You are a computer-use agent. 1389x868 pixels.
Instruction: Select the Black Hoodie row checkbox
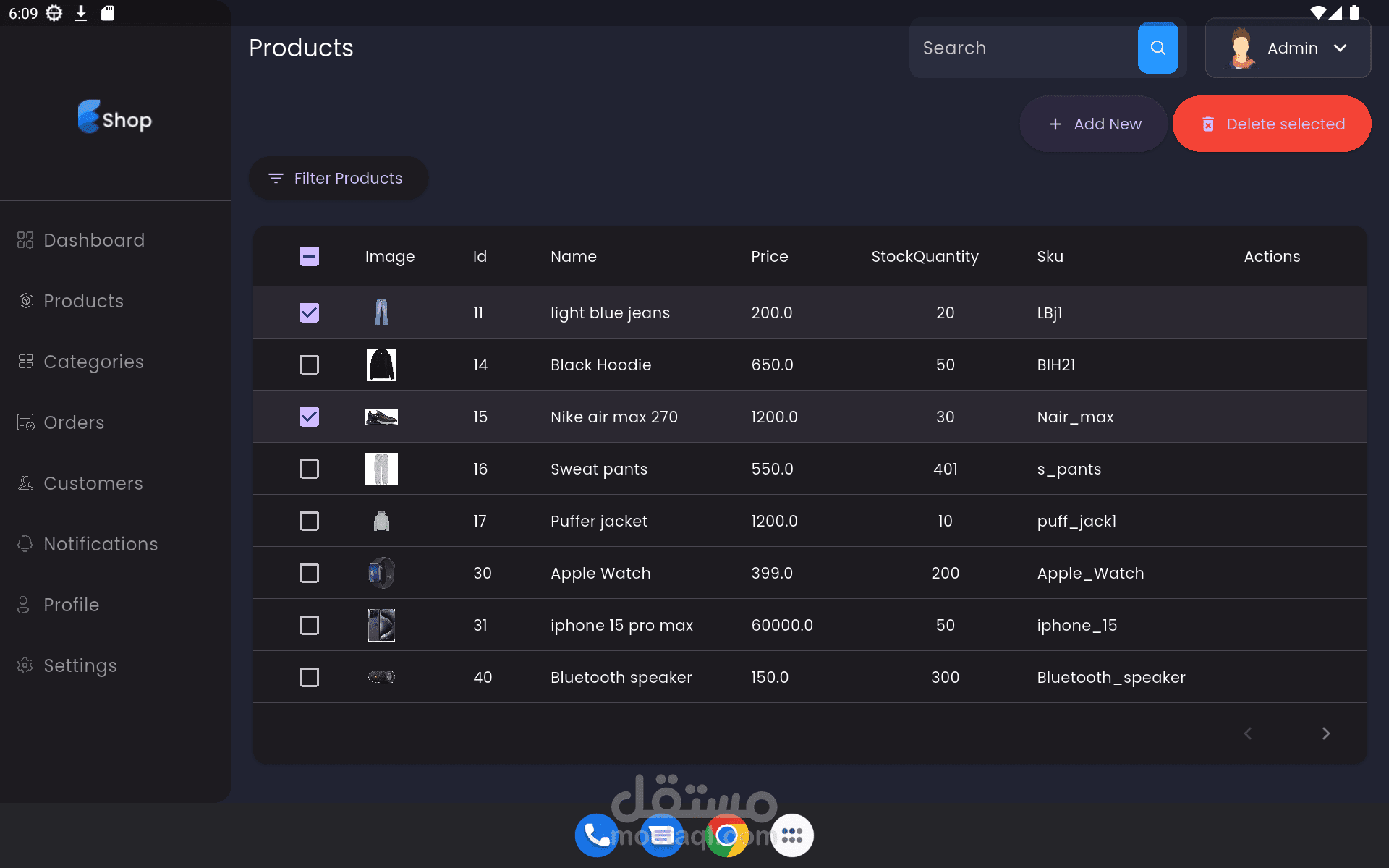[309, 365]
